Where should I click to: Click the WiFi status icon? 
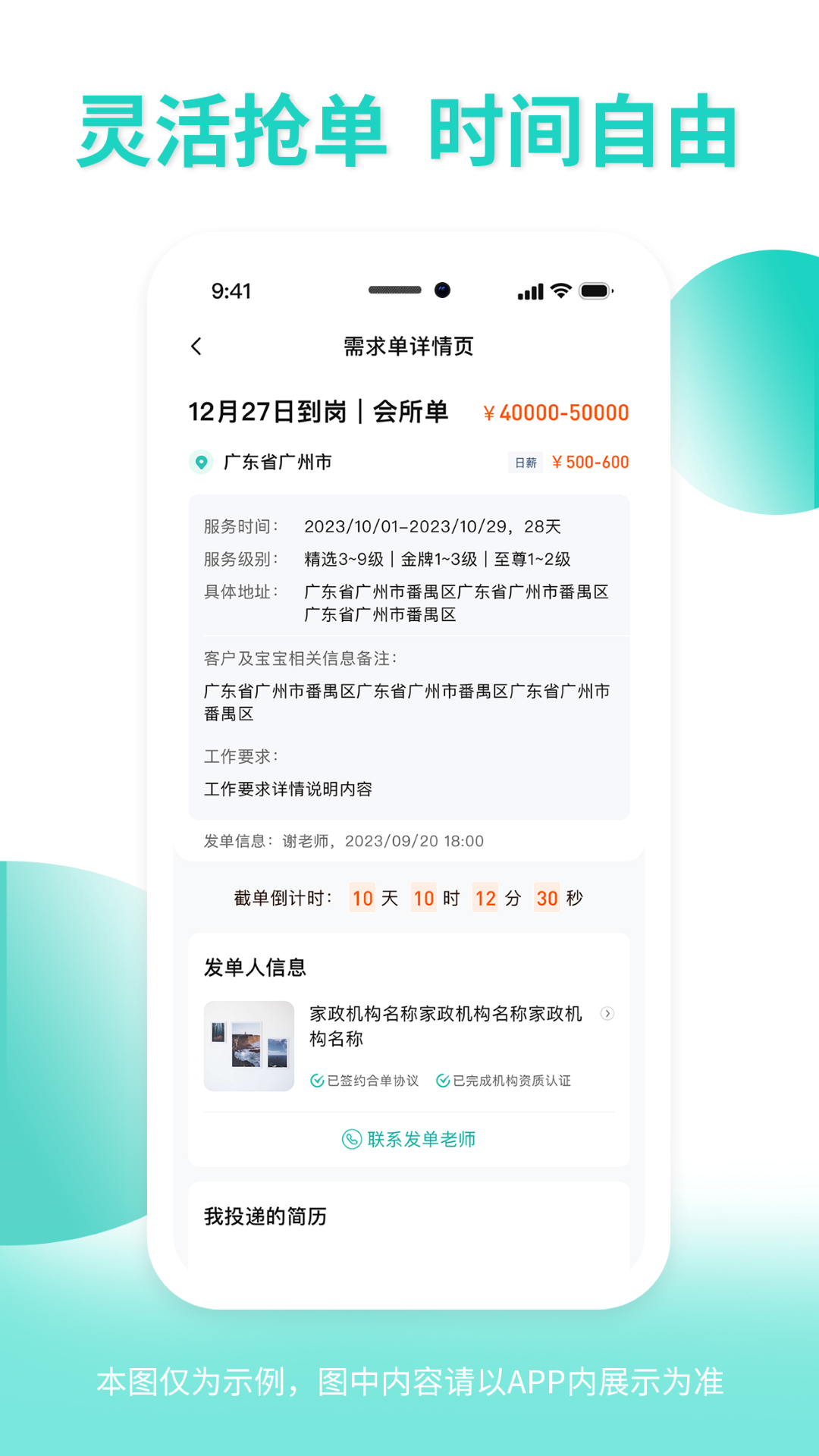click(x=561, y=291)
